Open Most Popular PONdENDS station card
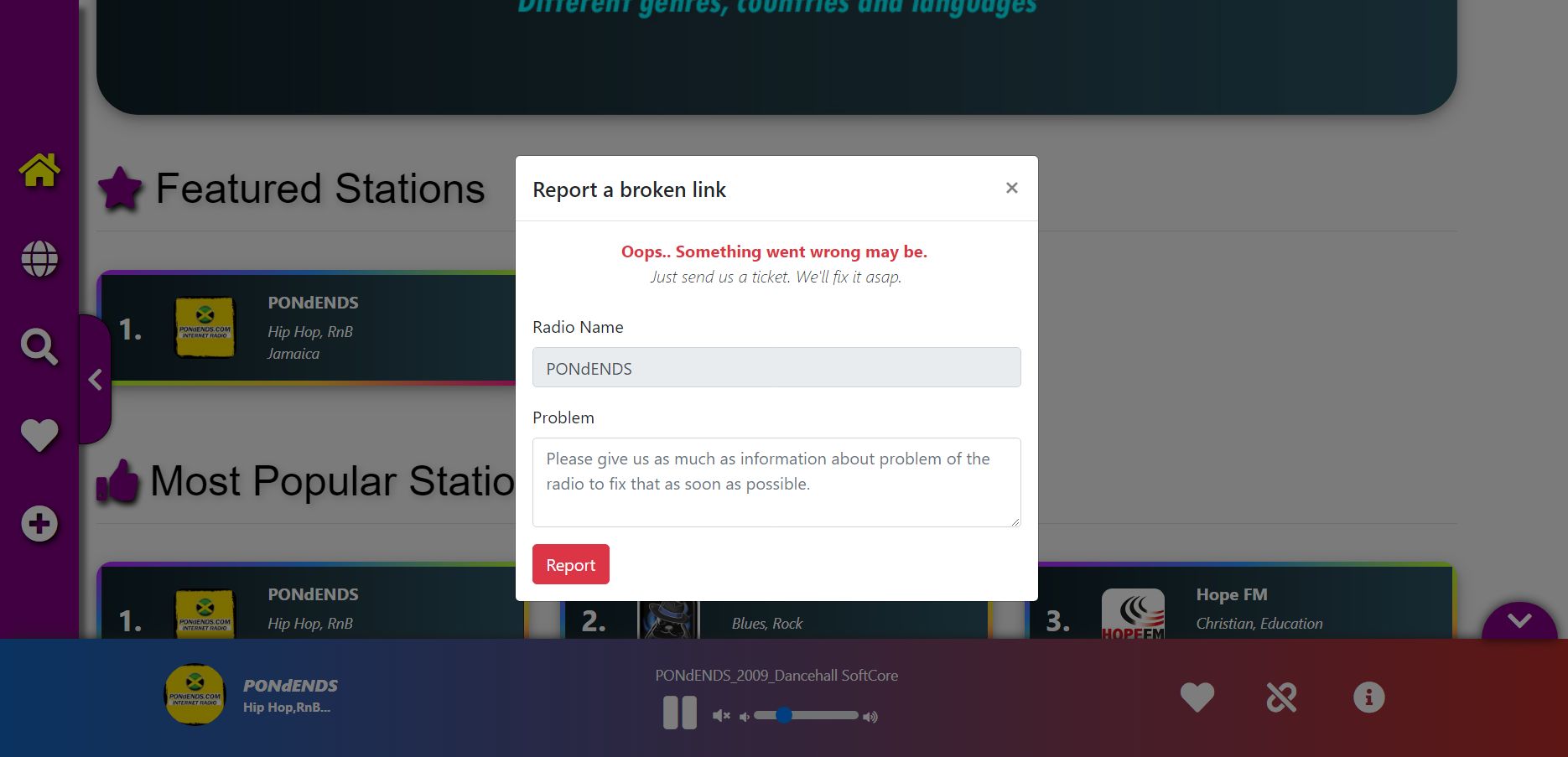Viewport: 1568px width, 757px height. coord(312,601)
